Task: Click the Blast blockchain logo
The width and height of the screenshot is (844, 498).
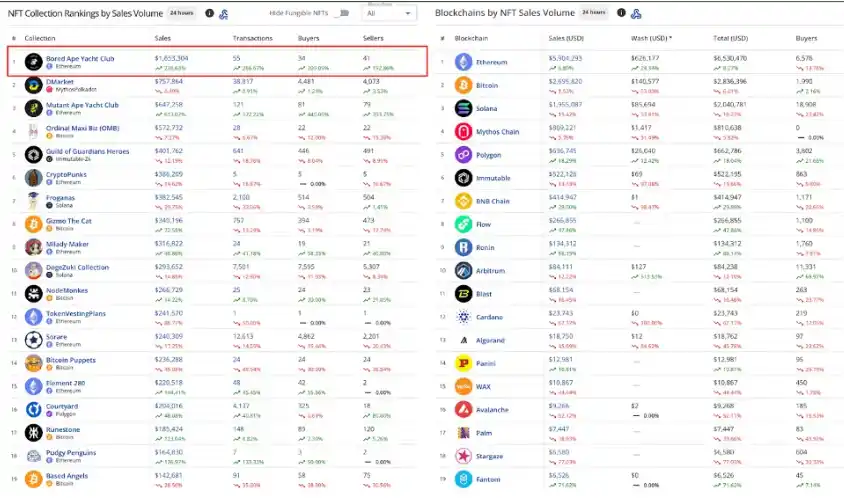Action: pyautogui.click(x=463, y=293)
